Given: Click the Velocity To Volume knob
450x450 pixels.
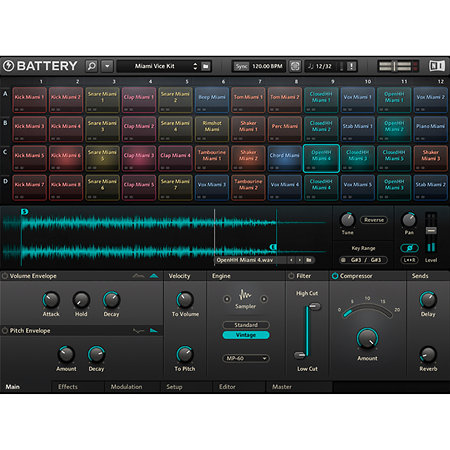Looking at the screenshot, I should [x=185, y=300].
